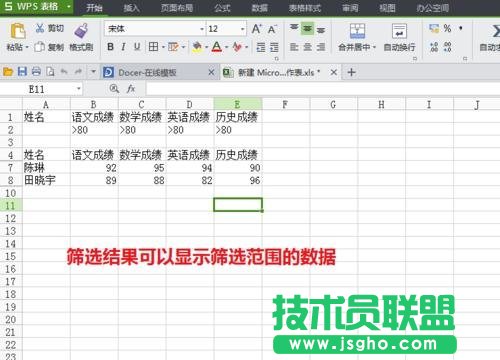500x360 pixels.
Task: Click the fx insert function icon
Action: (131, 89)
